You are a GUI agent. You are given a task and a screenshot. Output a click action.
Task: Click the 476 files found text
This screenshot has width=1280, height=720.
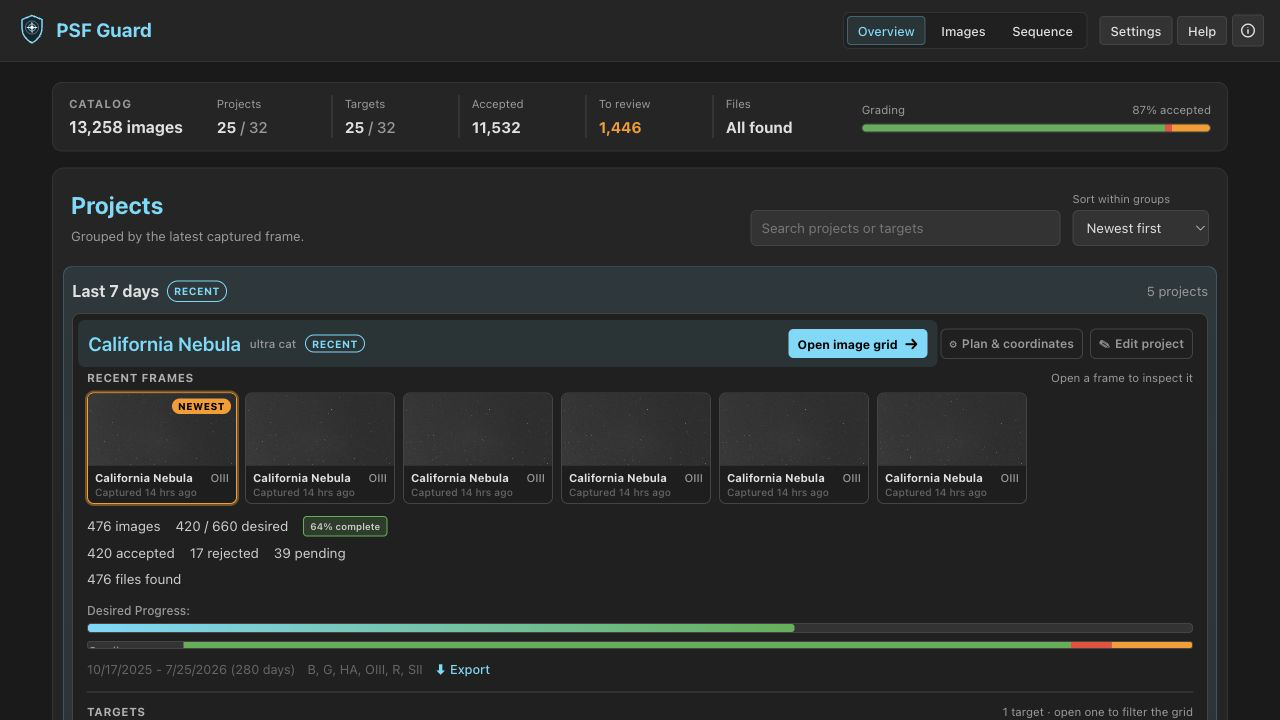pos(134,579)
